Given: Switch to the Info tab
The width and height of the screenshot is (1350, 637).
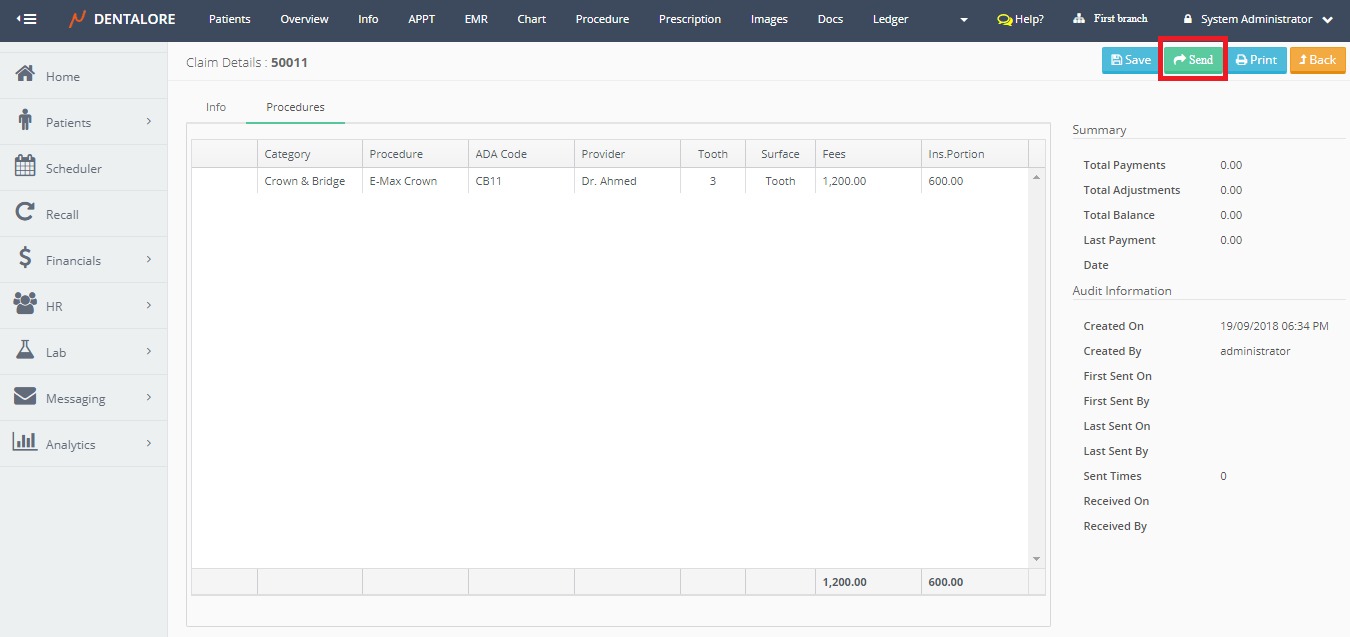Looking at the screenshot, I should pos(216,107).
